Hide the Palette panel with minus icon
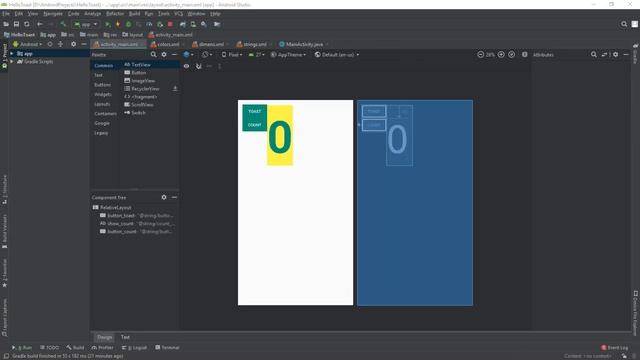This screenshot has height=360, width=640. click(x=174, y=55)
